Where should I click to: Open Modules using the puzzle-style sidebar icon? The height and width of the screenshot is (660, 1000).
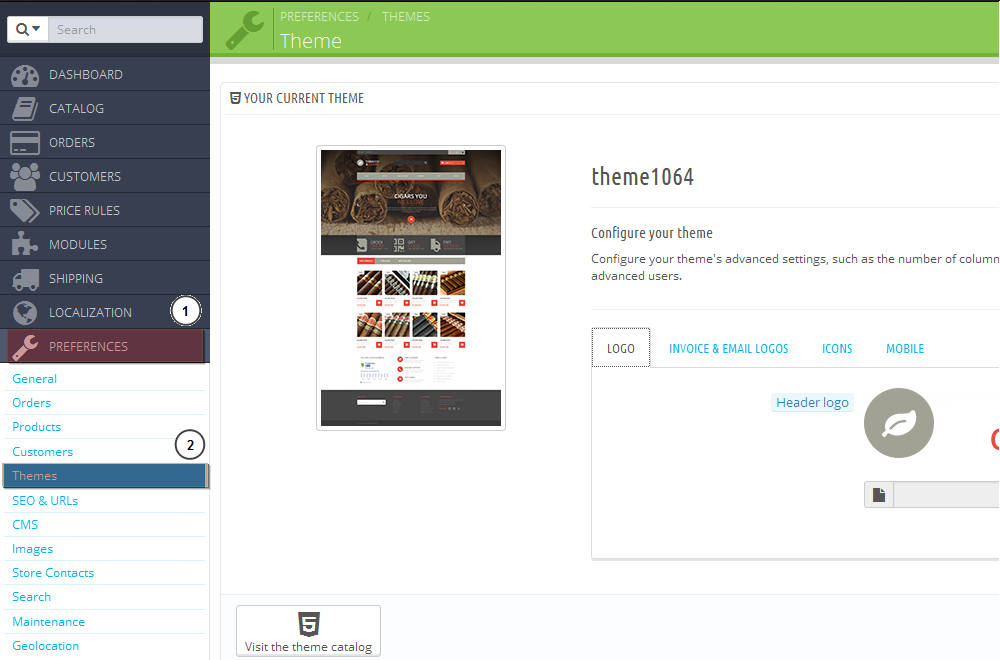point(24,244)
